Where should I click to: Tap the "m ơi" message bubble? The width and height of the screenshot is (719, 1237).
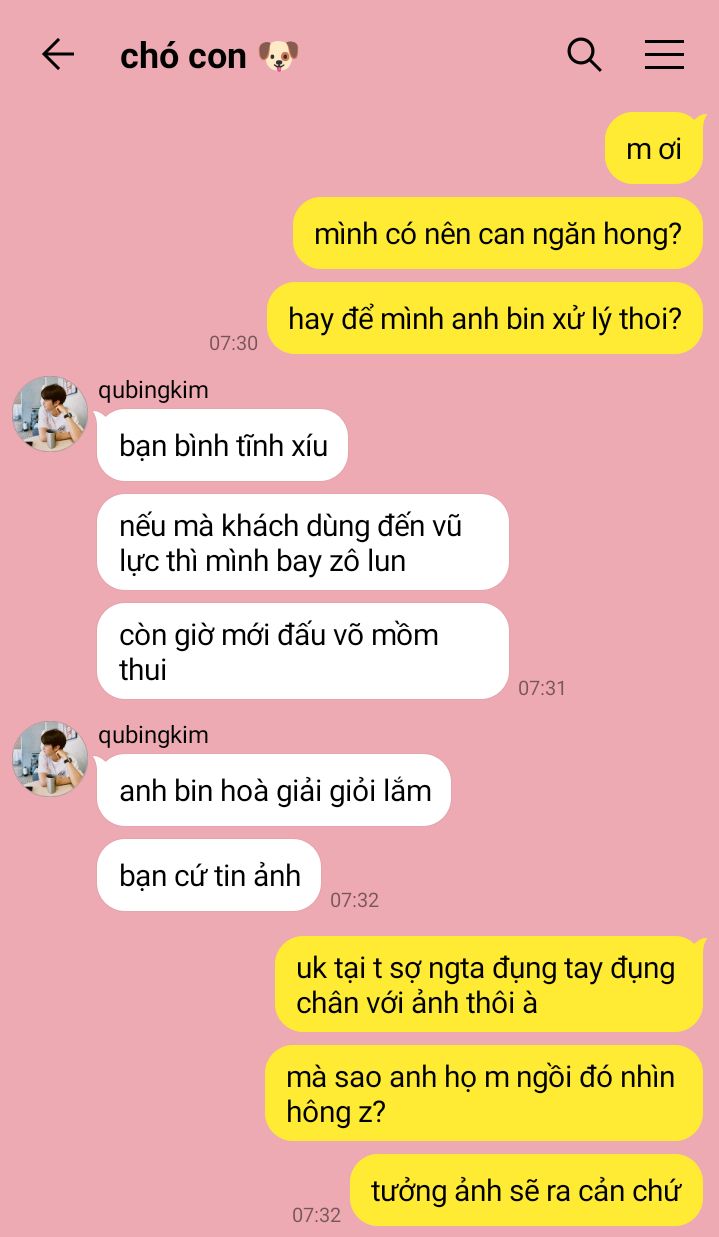[x=654, y=148]
